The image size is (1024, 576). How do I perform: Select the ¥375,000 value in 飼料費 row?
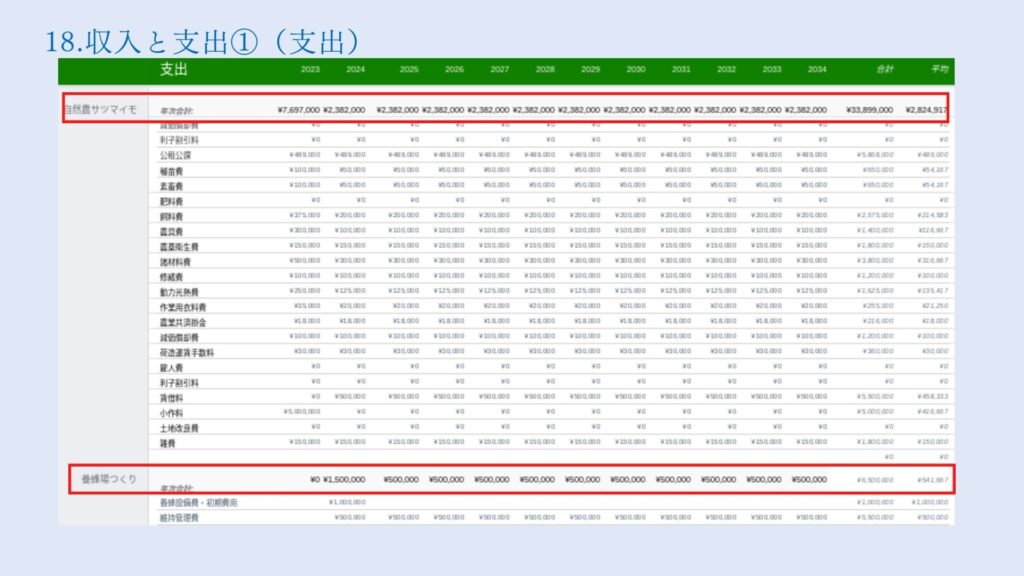pos(304,215)
